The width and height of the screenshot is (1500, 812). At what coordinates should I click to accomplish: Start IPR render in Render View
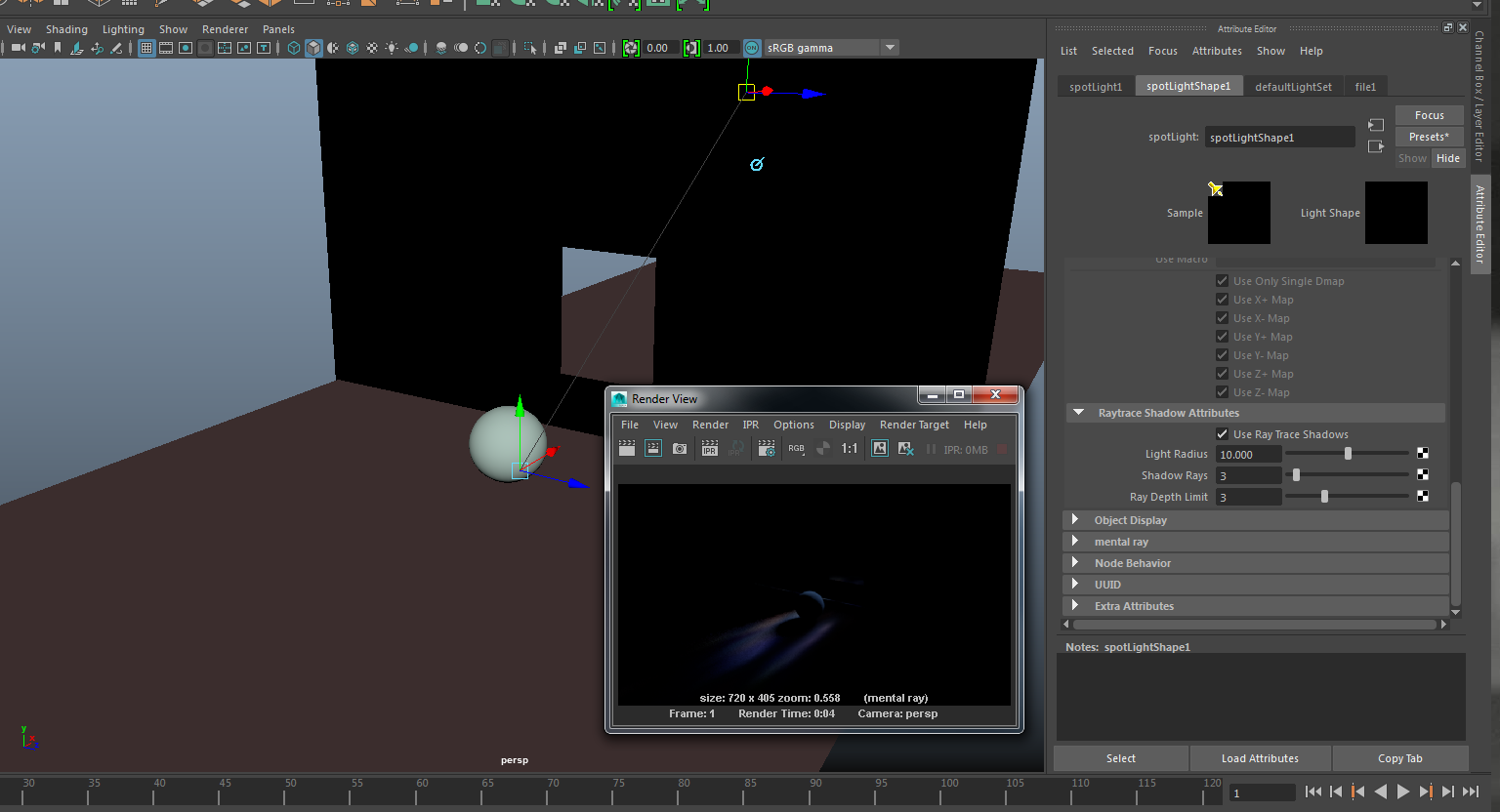710,449
